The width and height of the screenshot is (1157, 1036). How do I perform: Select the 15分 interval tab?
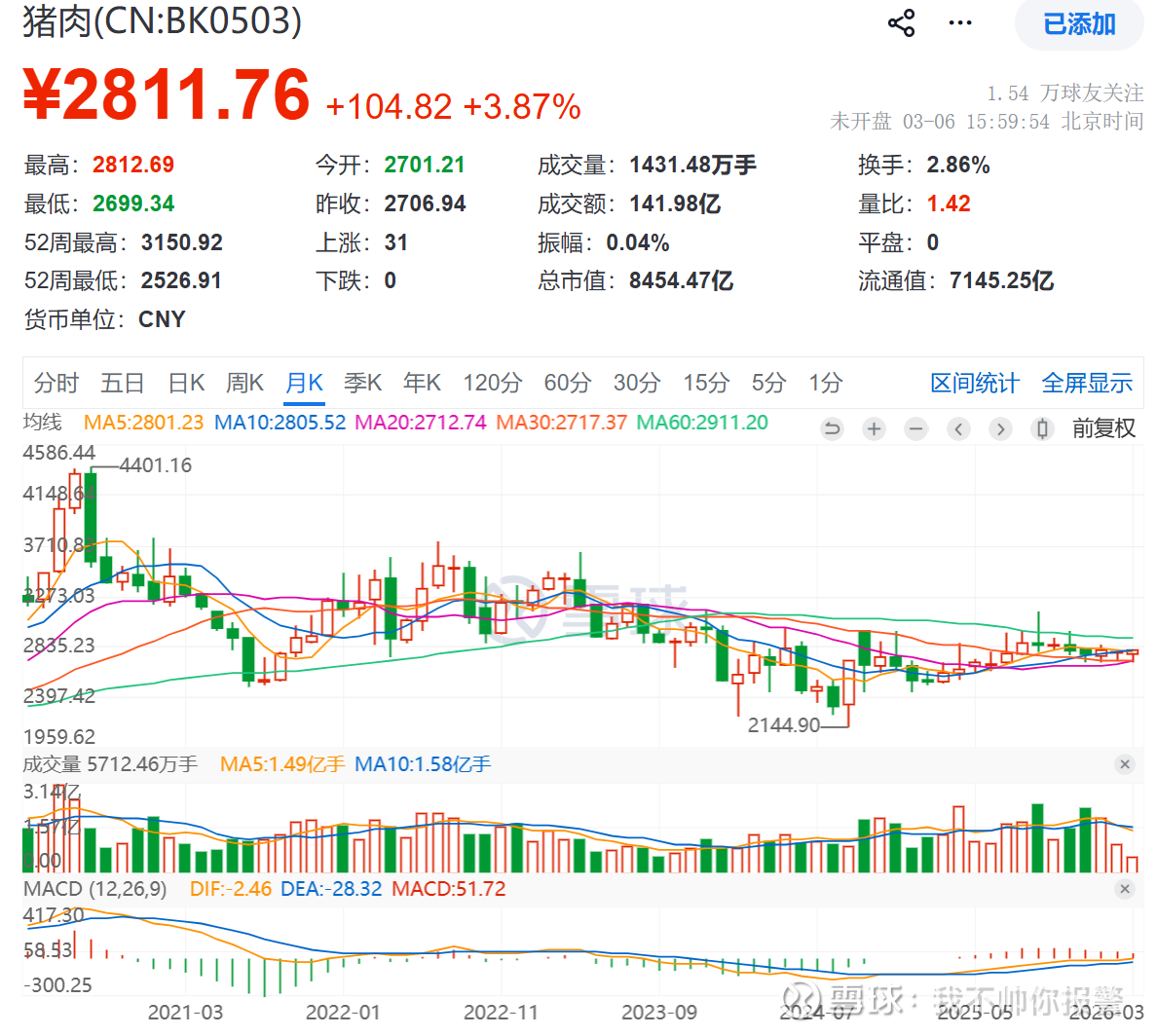click(706, 383)
